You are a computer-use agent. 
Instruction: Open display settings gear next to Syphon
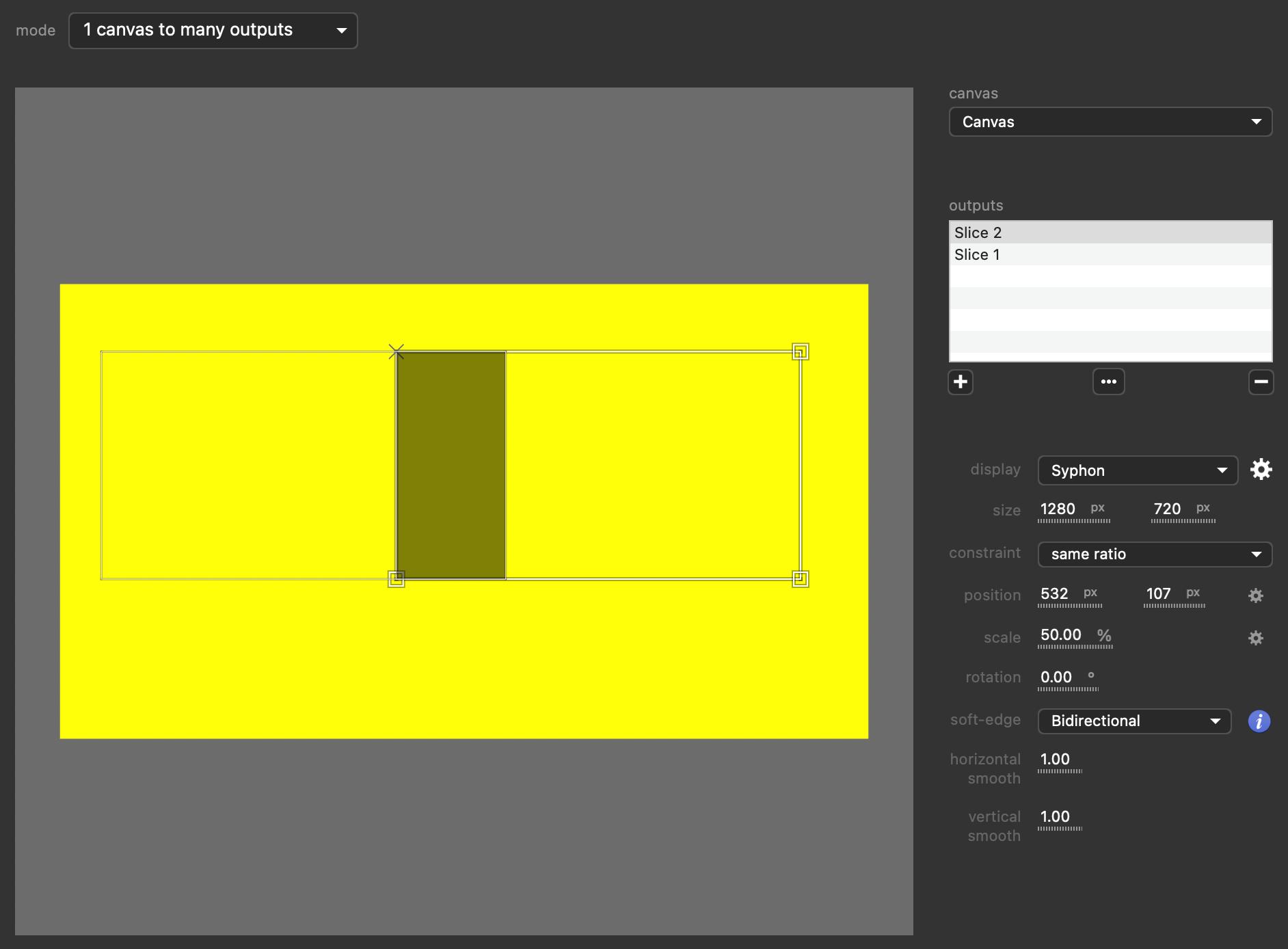pos(1261,470)
